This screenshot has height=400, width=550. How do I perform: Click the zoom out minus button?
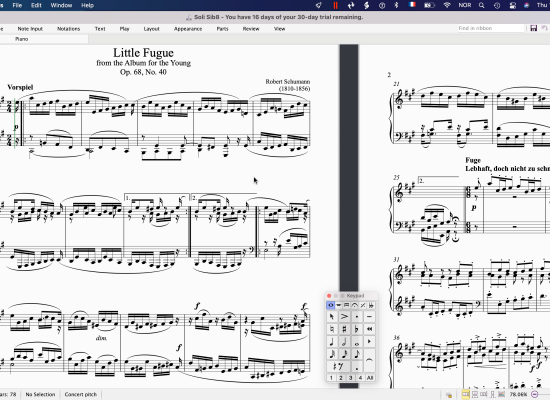[535, 394]
